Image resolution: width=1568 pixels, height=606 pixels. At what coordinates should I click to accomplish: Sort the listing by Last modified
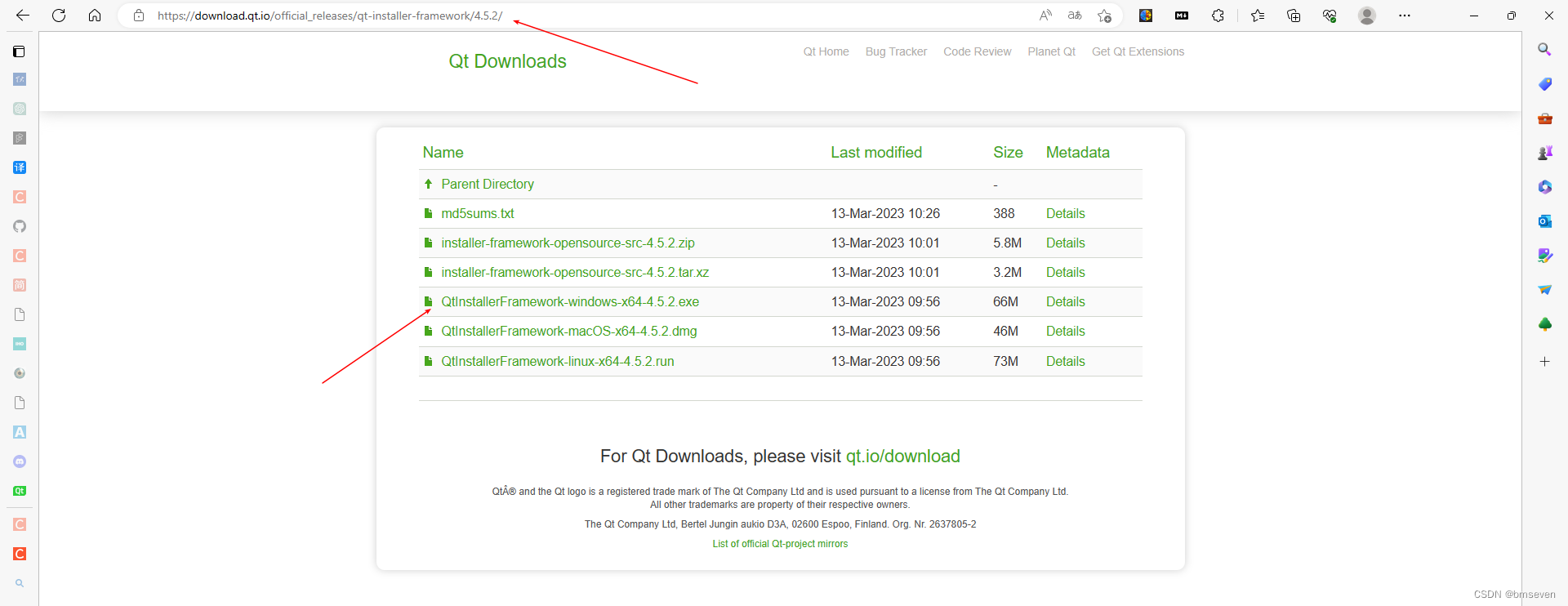(876, 153)
